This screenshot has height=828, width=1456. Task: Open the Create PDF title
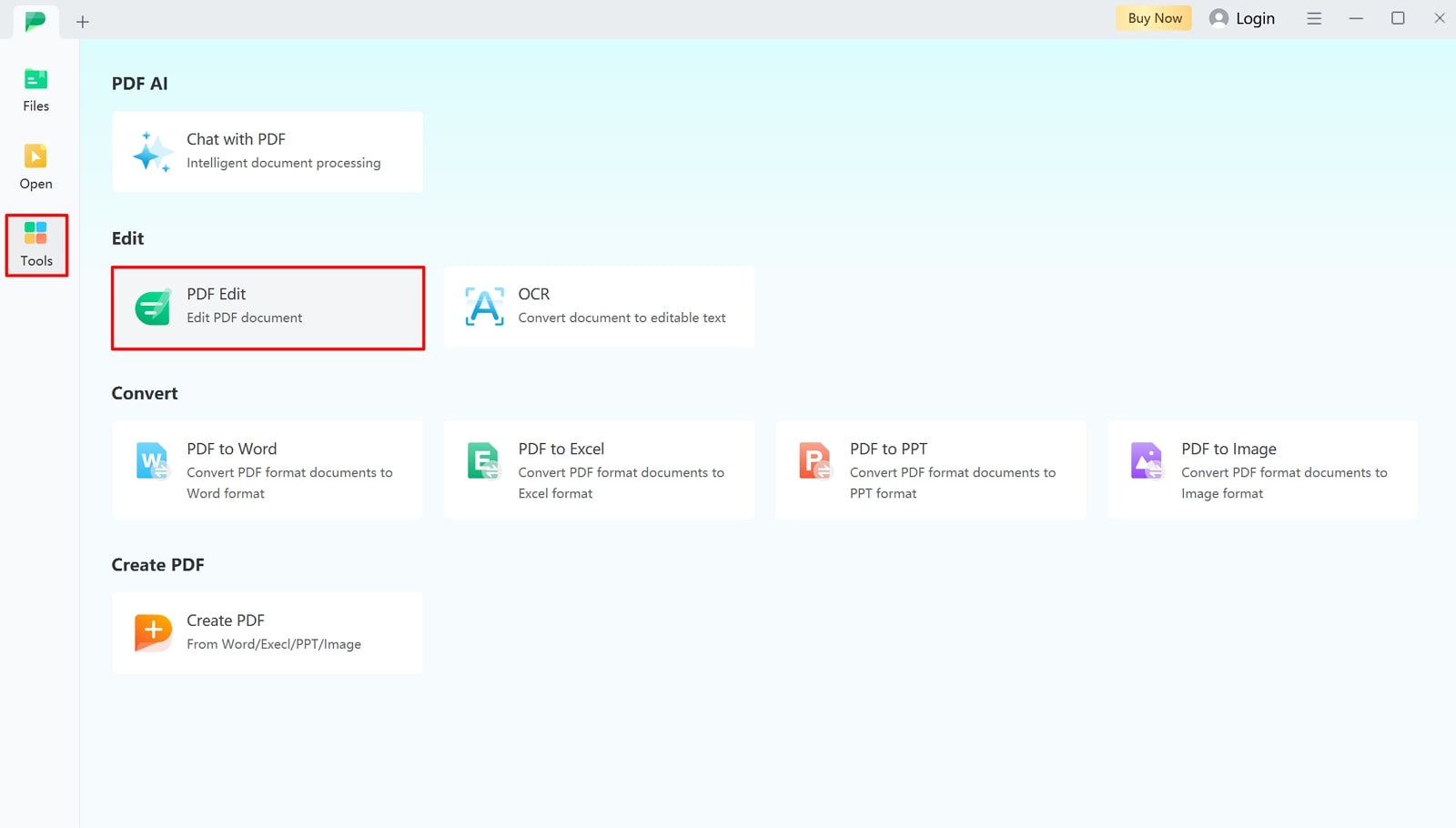coord(226,621)
